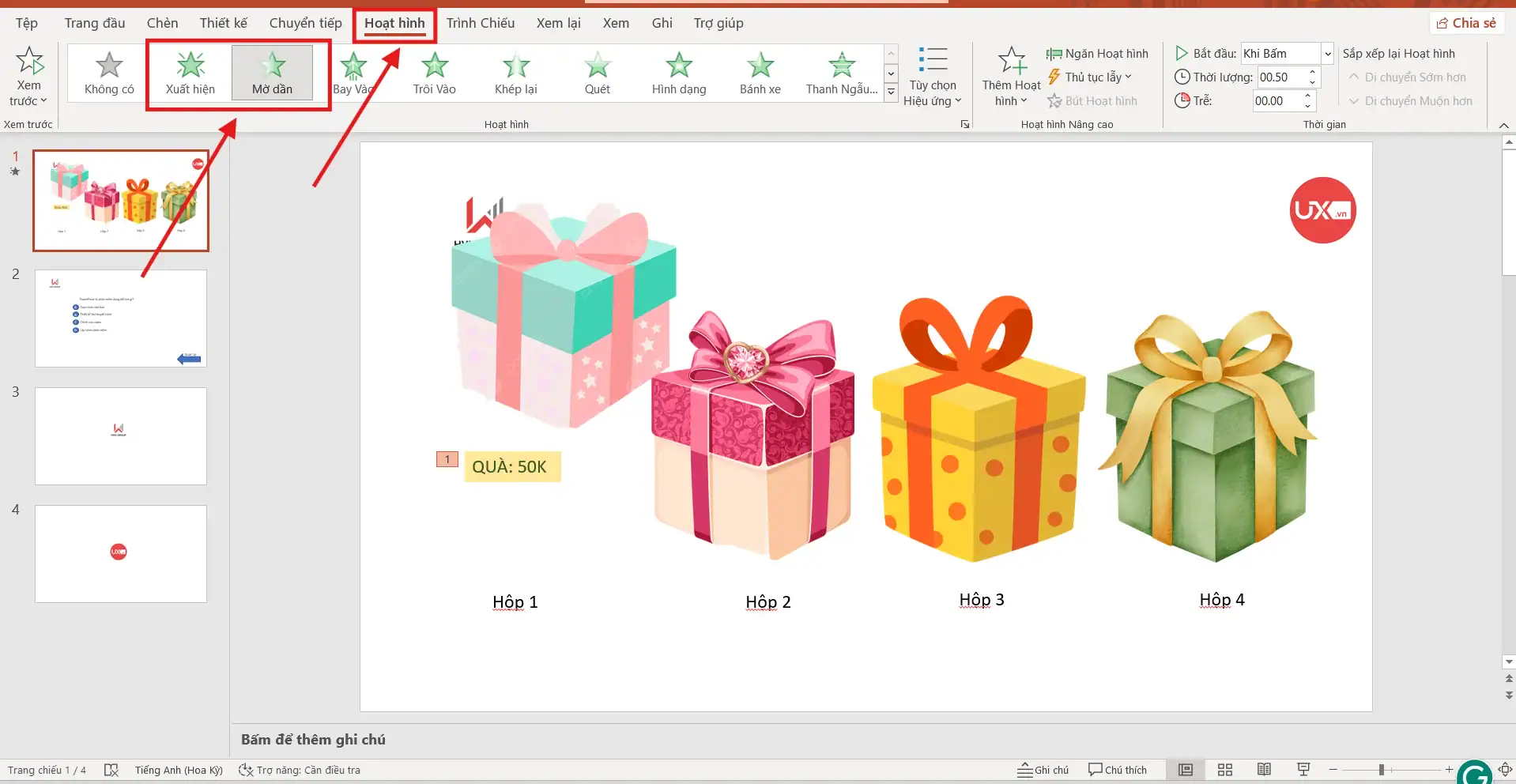
Task: Click the Chia sẻ button
Action: 1466,22
